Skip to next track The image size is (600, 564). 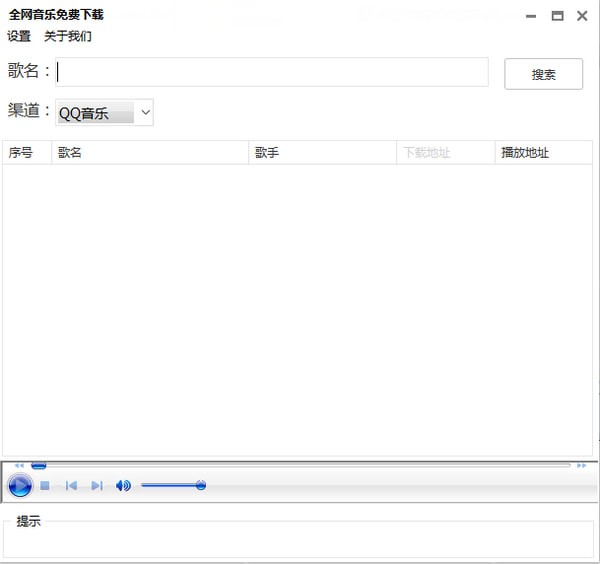pyautogui.click(x=97, y=486)
